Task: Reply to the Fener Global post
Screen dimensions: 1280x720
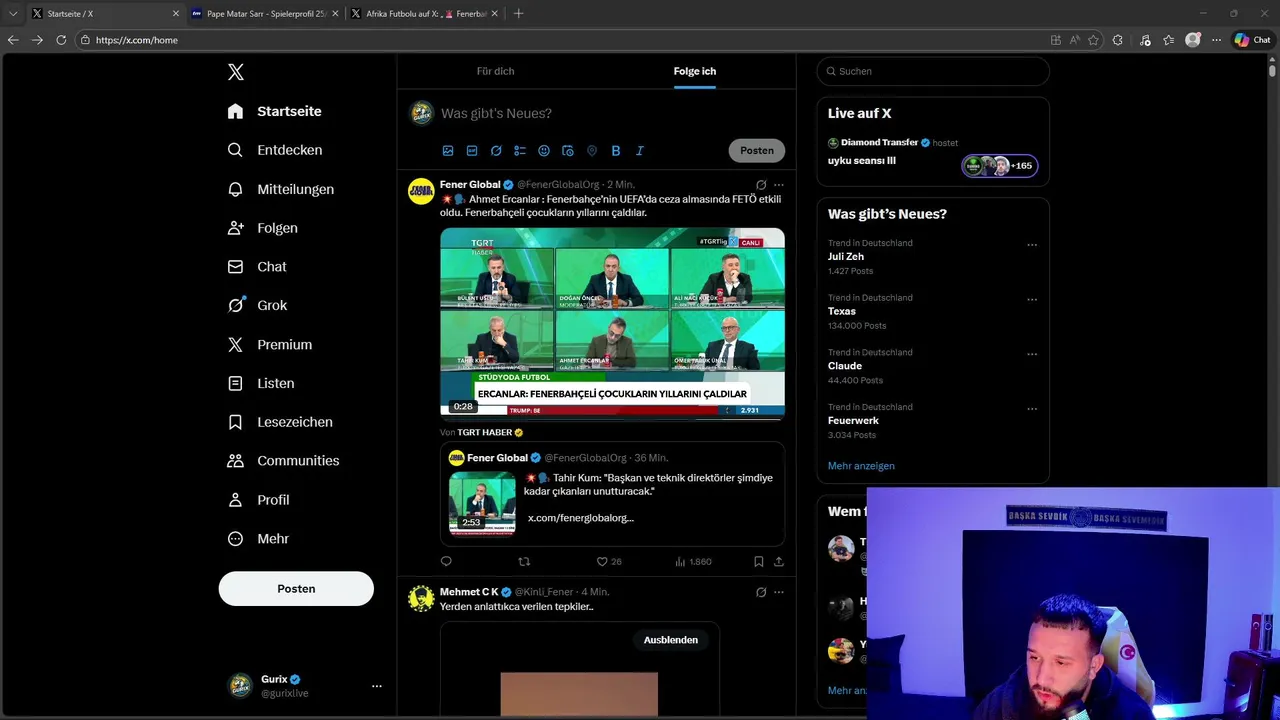Action: pyautogui.click(x=446, y=562)
